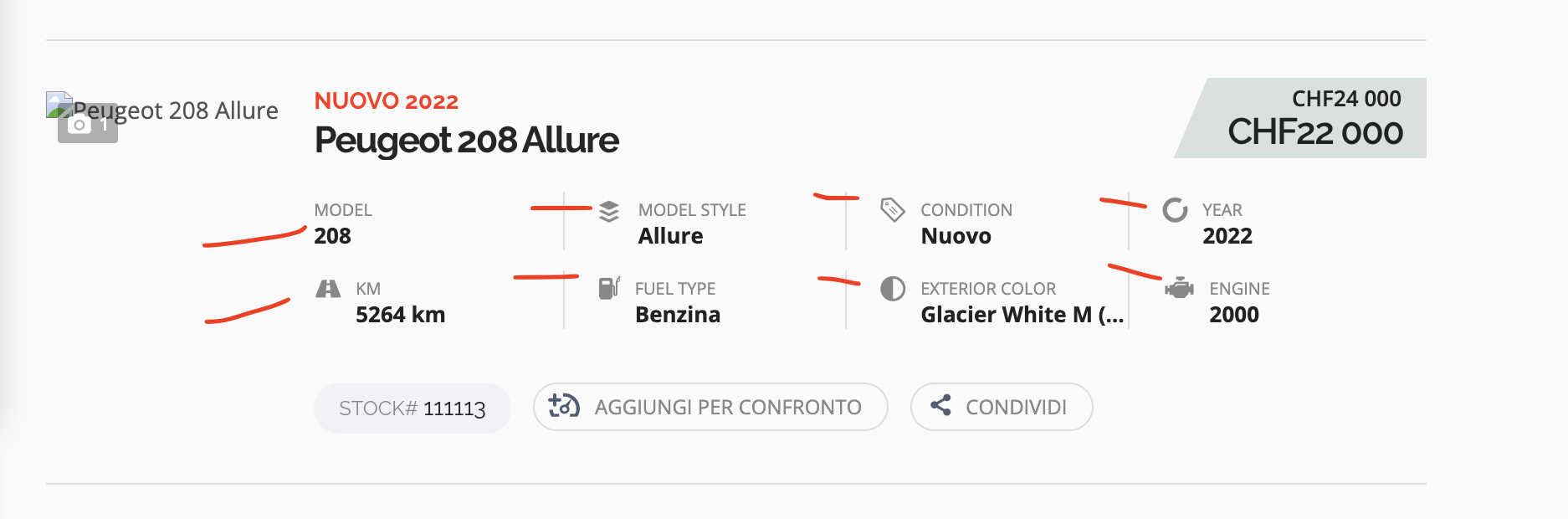The width and height of the screenshot is (1568, 519).
Task: Add car via Aggiungi per confronto button
Action: [710, 407]
